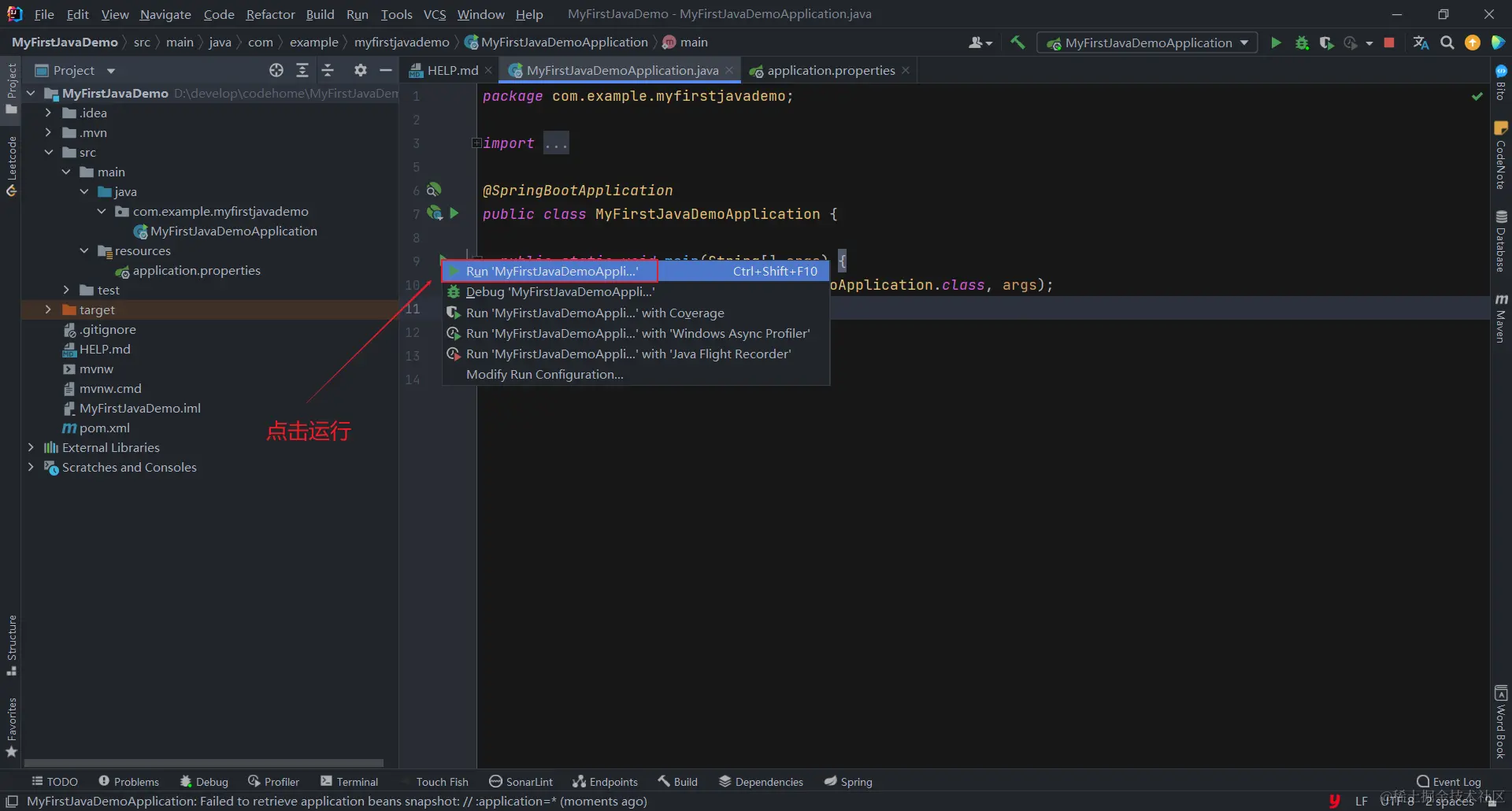Open the Translate plugin icon in the toolbar

pyautogui.click(x=1421, y=43)
